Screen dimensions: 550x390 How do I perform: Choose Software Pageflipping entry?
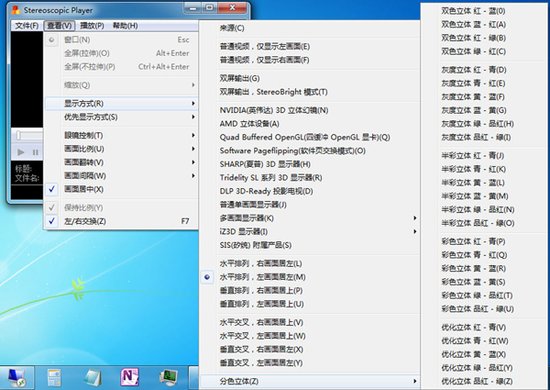click(x=310, y=151)
